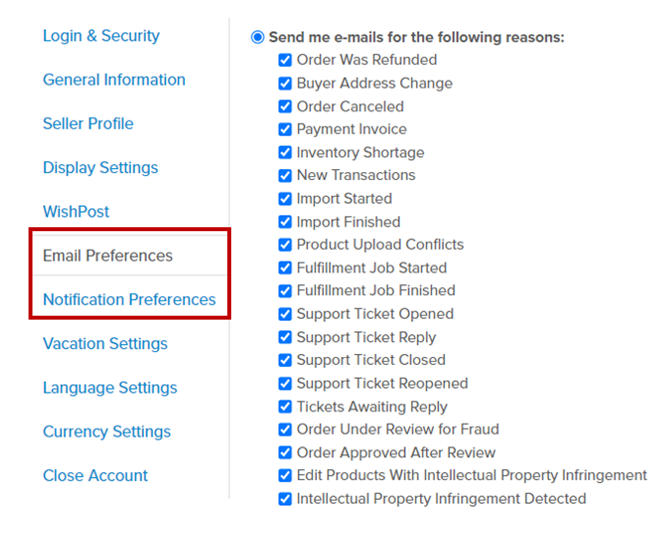This screenshot has height=538, width=671.
Task: Select Display Settings in sidebar
Action: point(100,168)
